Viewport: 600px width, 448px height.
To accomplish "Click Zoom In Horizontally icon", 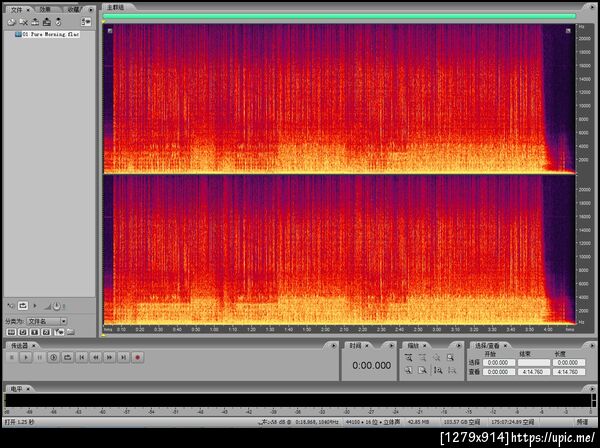I will tap(408, 358).
